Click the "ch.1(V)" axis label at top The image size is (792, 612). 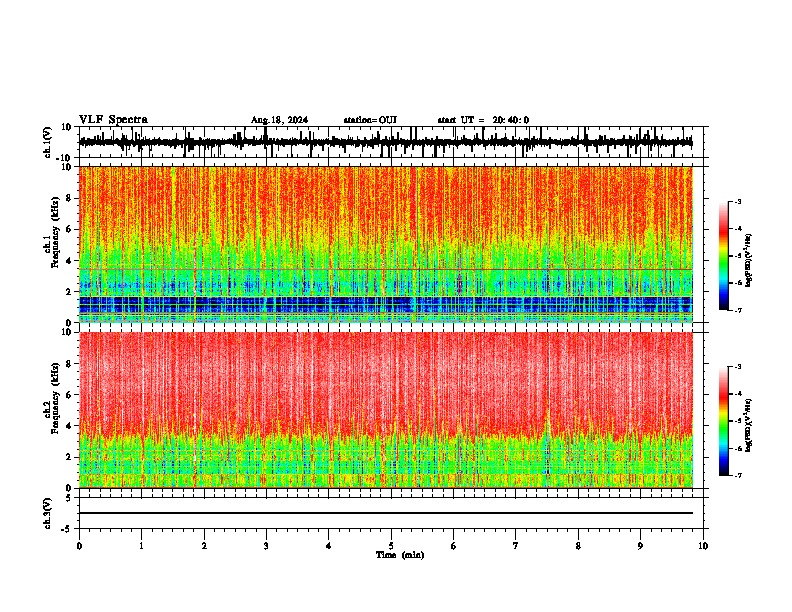coord(48,142)
